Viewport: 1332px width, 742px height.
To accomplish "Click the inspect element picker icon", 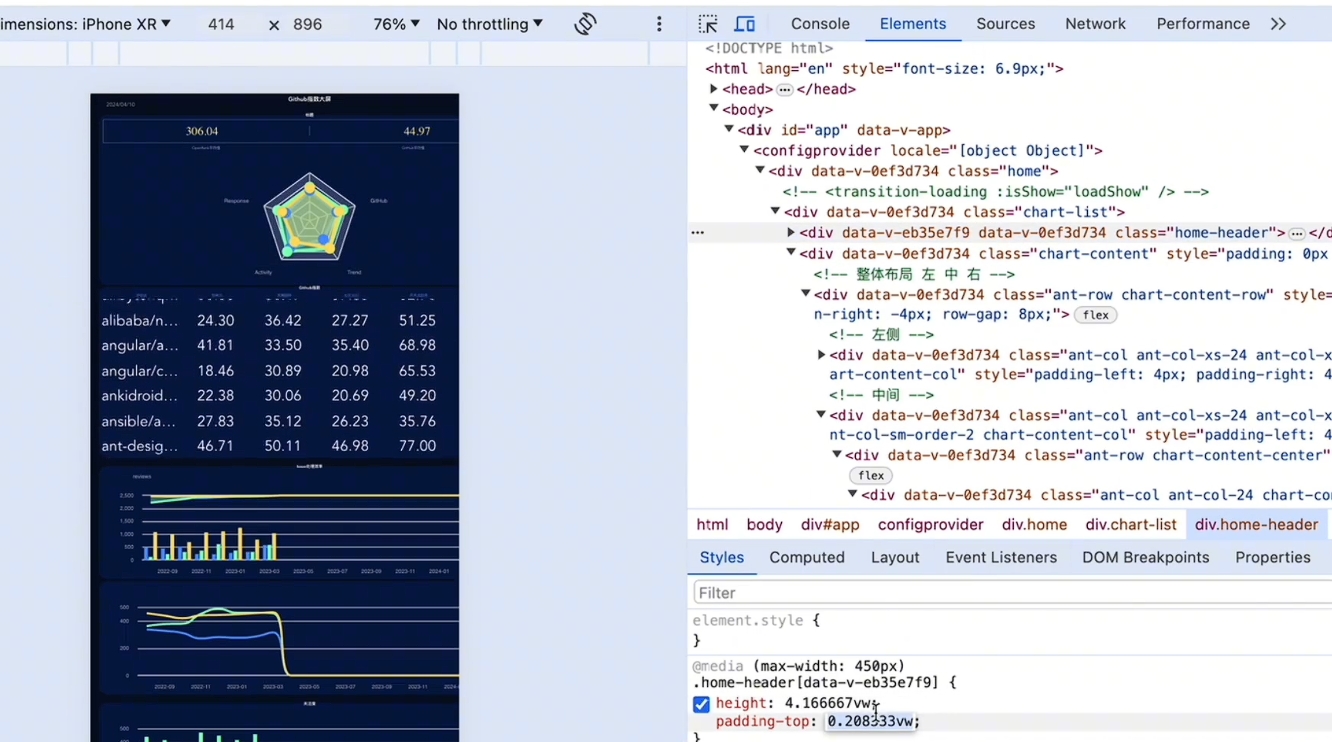I will pyautogui.click(x=708, y=24).
